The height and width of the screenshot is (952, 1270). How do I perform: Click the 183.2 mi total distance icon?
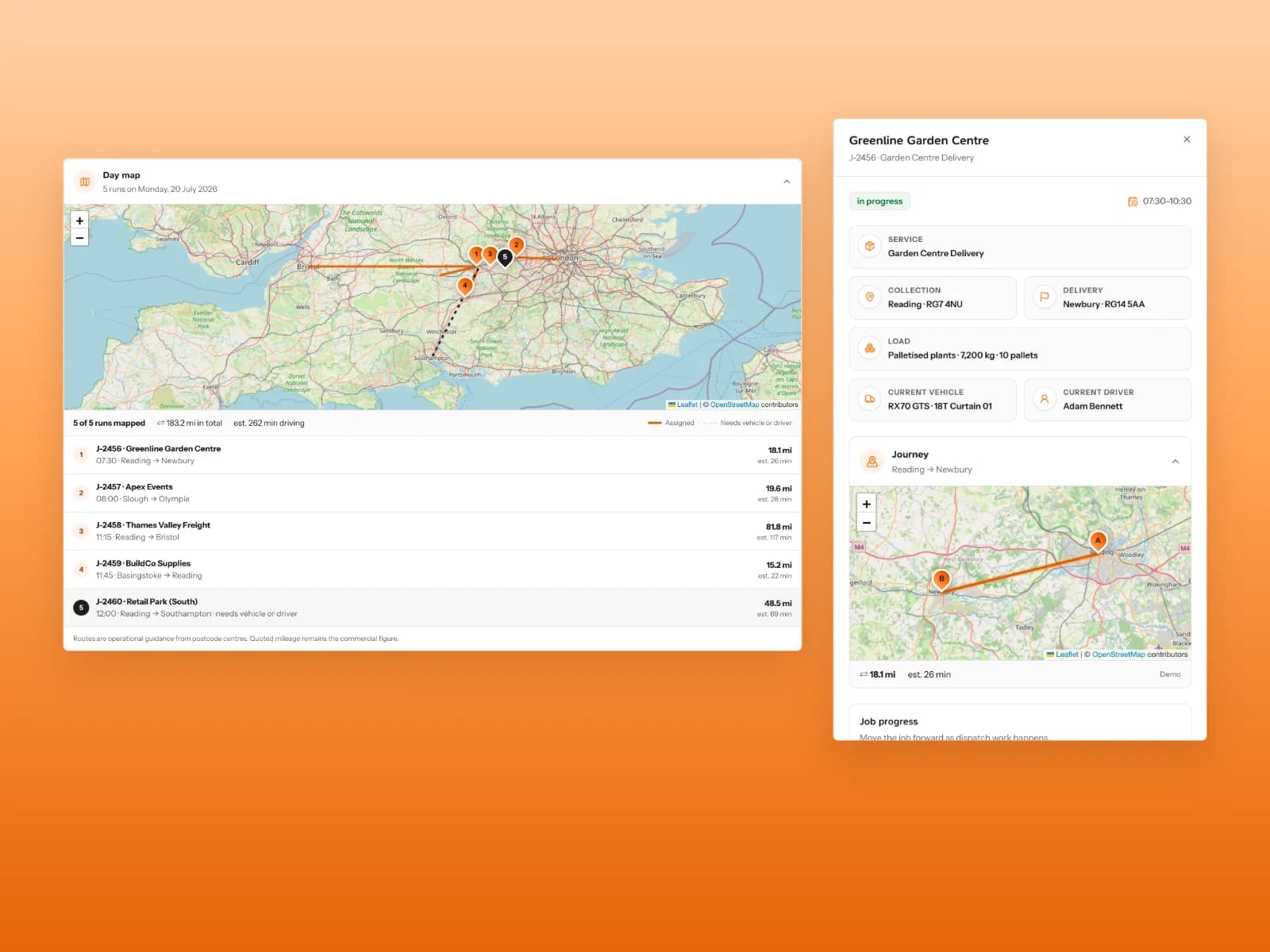161,423
